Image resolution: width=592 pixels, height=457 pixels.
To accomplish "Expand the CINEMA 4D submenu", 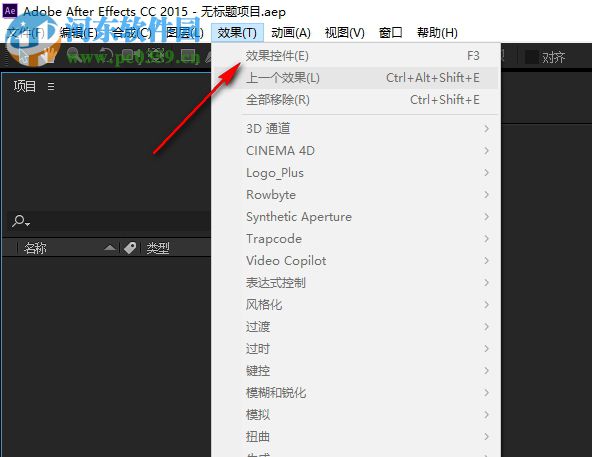I will pos(356,151).
